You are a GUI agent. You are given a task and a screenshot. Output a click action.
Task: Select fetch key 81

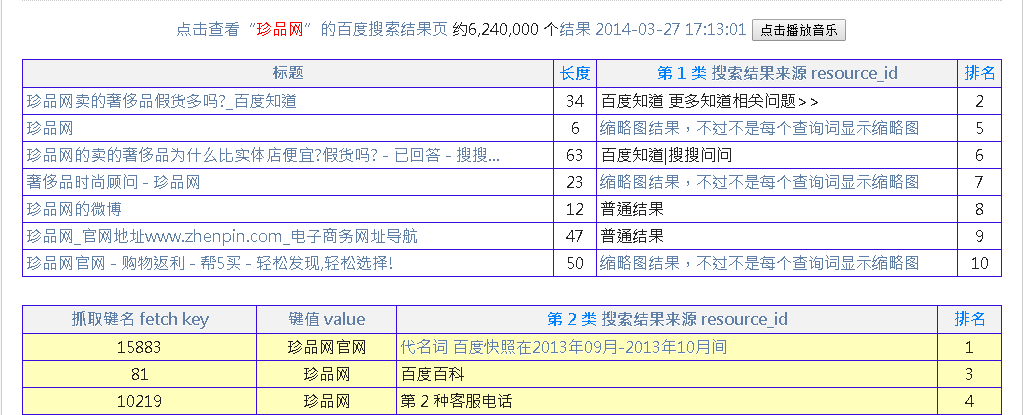click(139, 374)
